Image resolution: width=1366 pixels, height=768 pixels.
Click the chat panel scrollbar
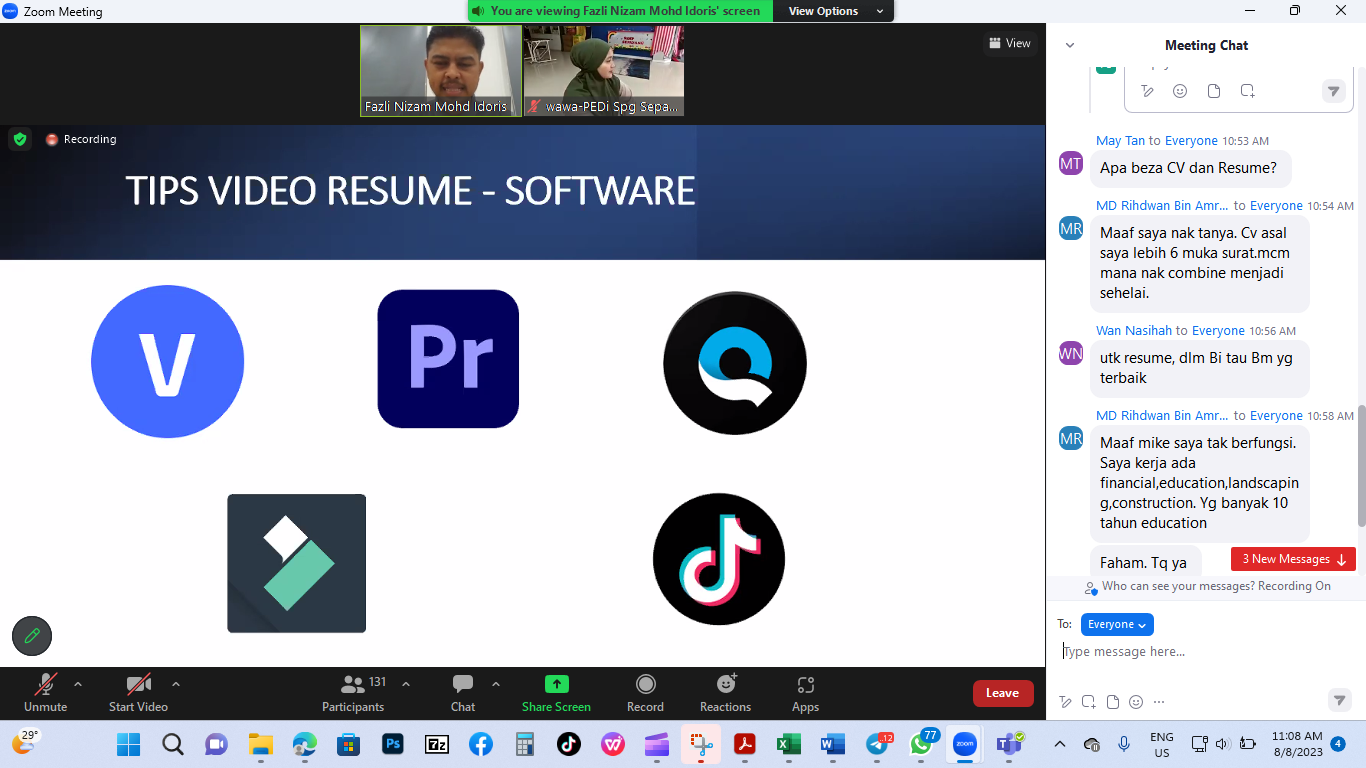pyautogui.click(x=1360, y=465)
